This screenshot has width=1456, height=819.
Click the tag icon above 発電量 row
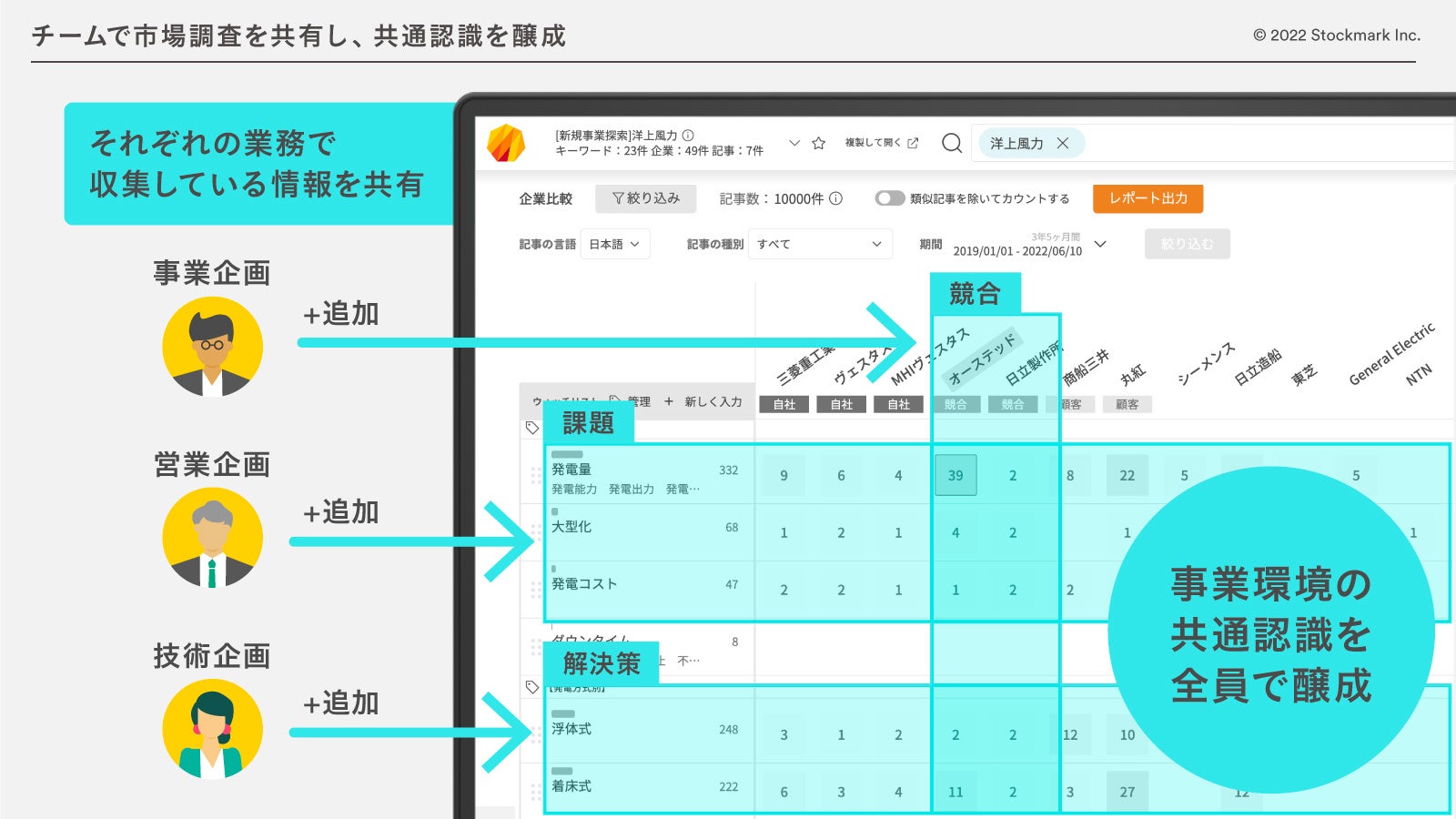(x=532, y=428)
